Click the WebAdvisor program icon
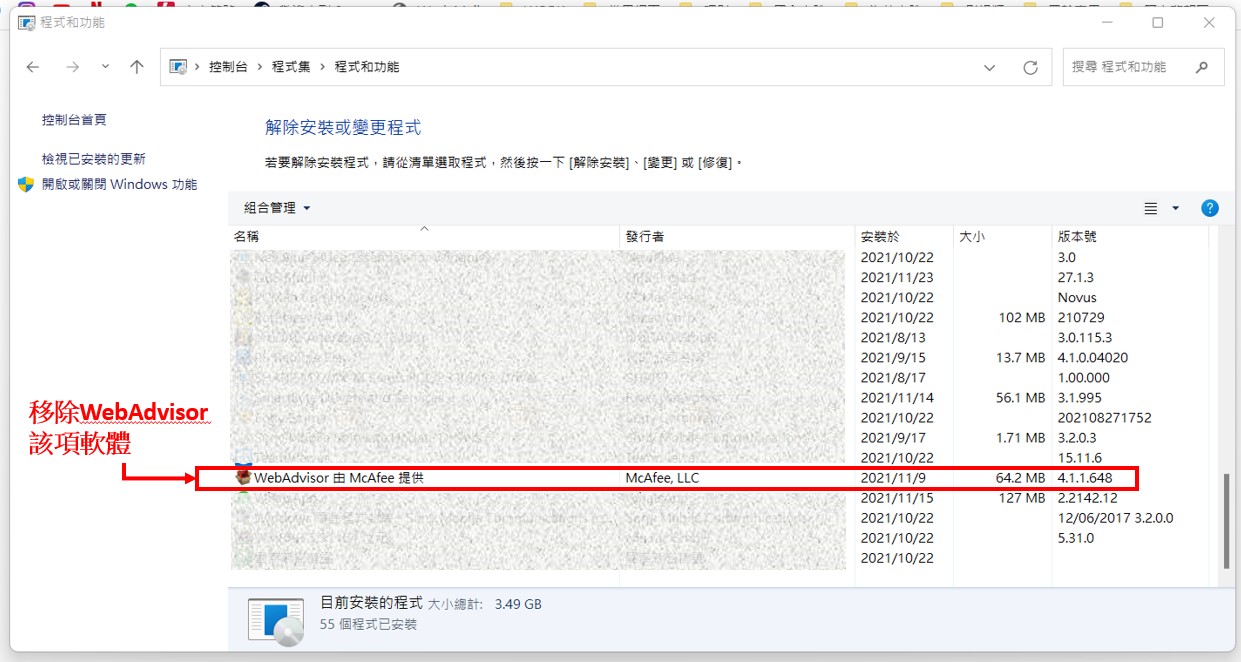 243,478
